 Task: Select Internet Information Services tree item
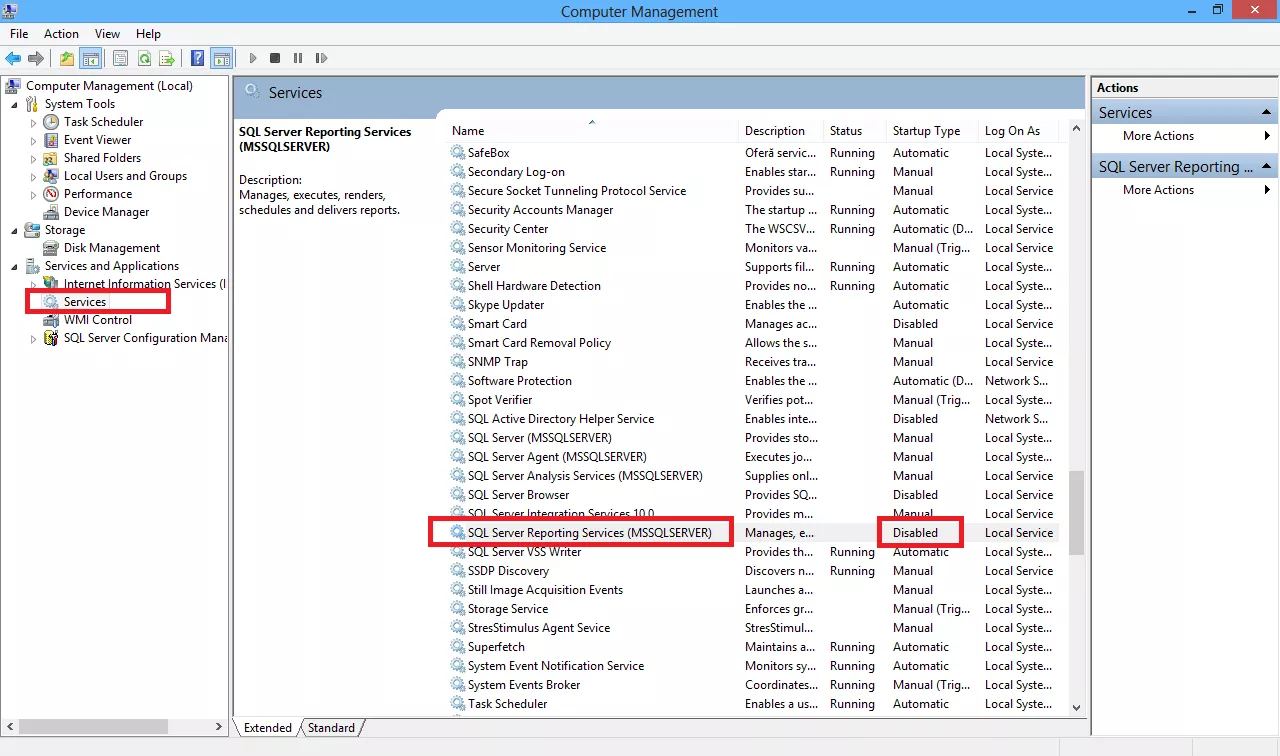[x=144, y=284]
